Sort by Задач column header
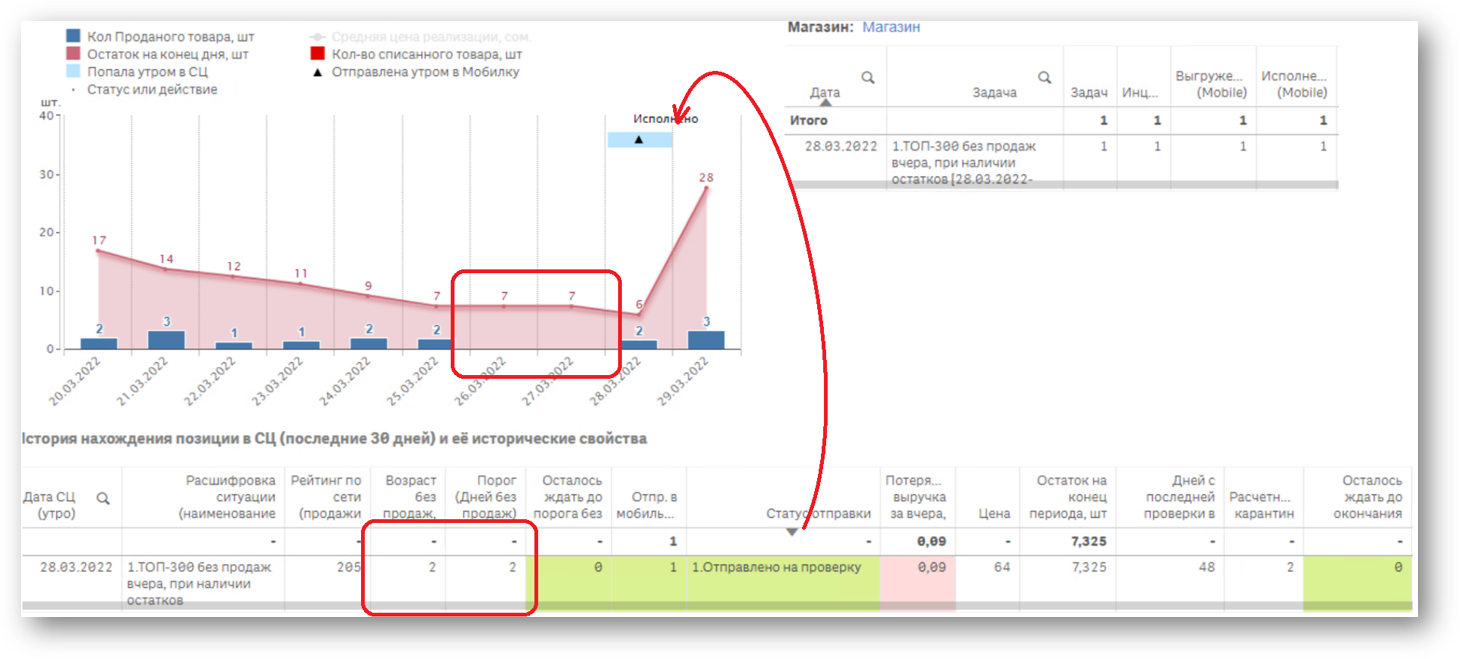The width and height of the screenshot is (1460, 659). tap(1089, 92)
